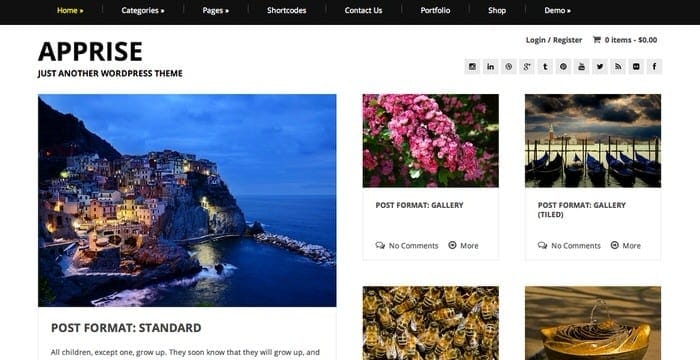Click the comment bubble icon under Post Format: Gallery
Viewport: 700px width, 360px height.
point(380,245)
